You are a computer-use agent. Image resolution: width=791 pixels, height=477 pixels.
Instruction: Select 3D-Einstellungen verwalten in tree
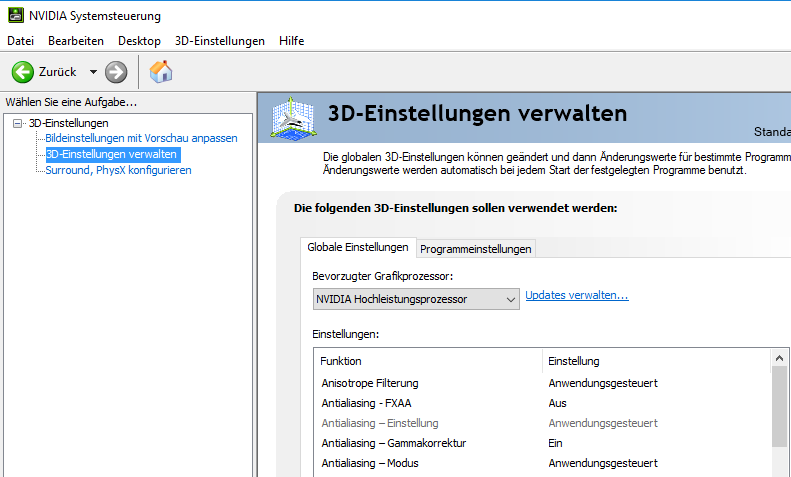tap(111, 154)
